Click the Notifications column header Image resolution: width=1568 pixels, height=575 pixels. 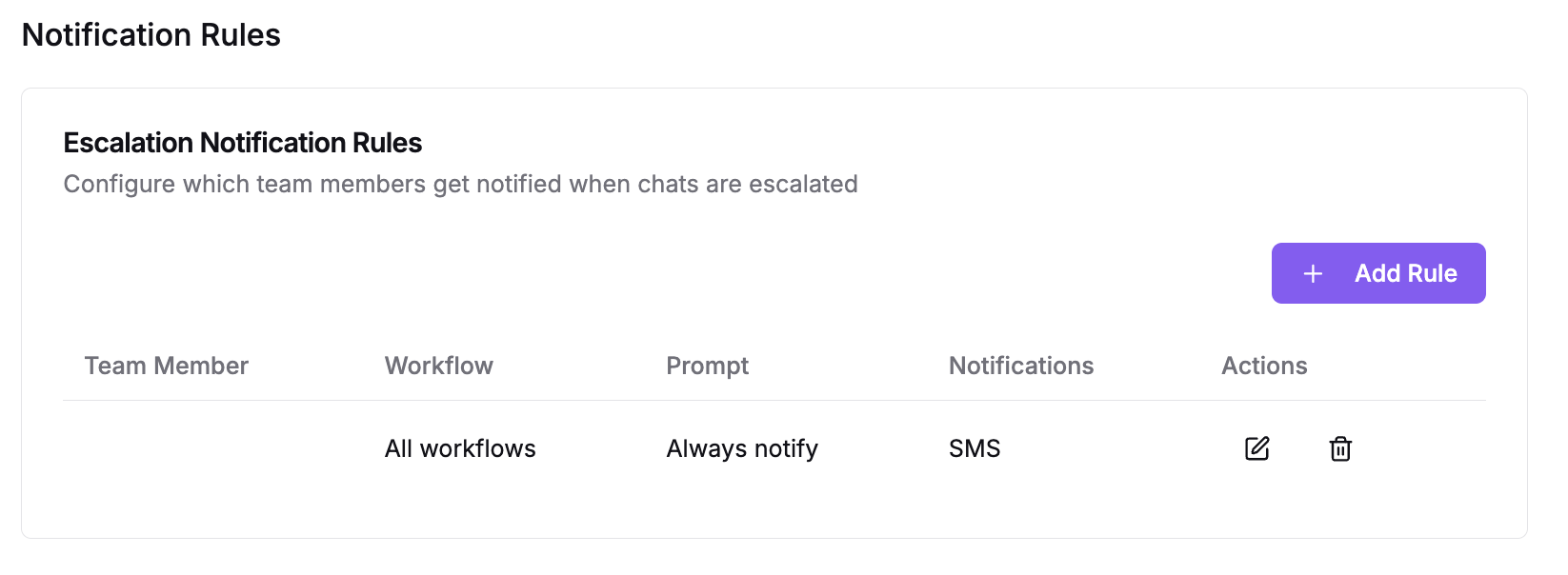1020,366
